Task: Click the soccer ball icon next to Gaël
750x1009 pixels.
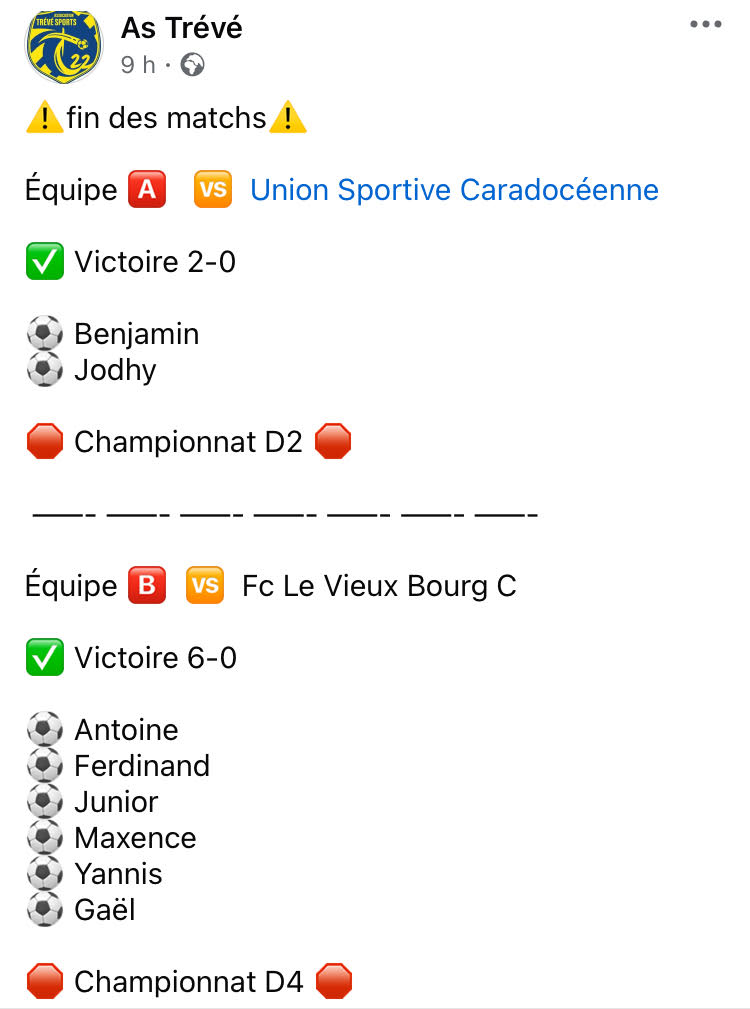Action: pyautogui.click(x=45, y=909)
